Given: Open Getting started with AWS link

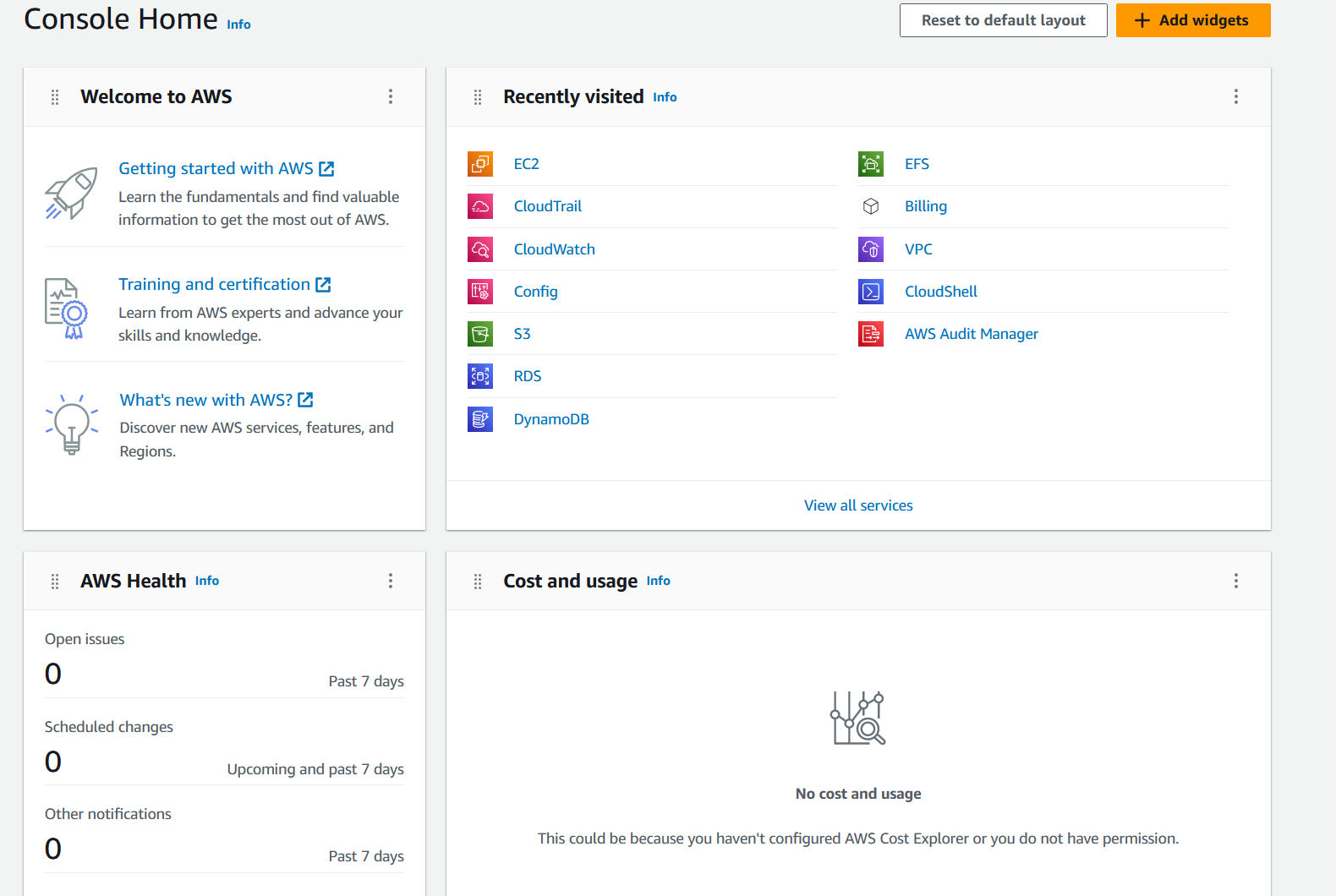Looking at the screenshot, I should pyautogui.click(x=227, y=168).
